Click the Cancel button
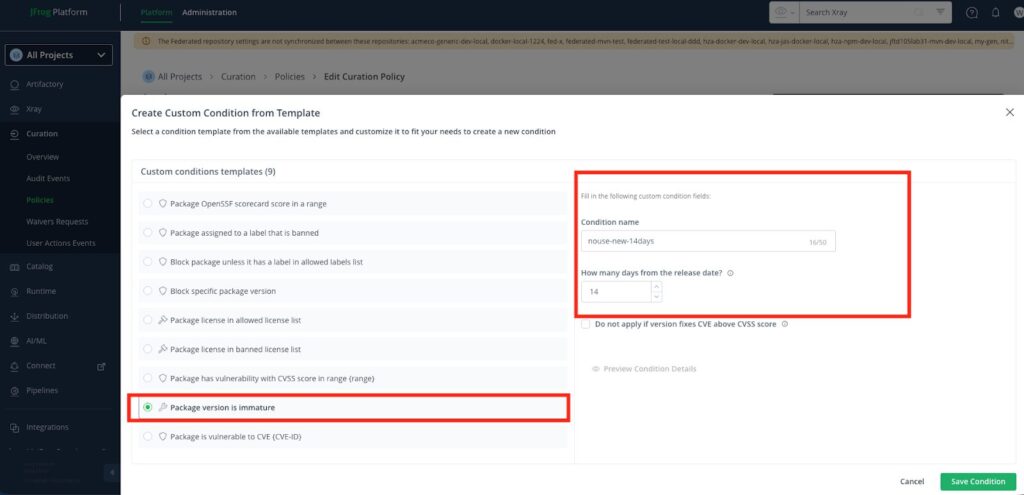This screenshot has height=495, width=1024. tap(911, 481)
